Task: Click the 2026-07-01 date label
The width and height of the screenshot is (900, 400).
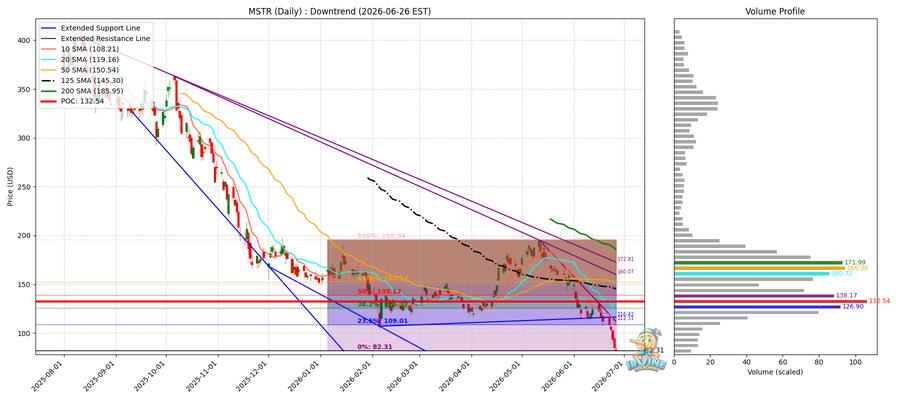Action: 610,375
